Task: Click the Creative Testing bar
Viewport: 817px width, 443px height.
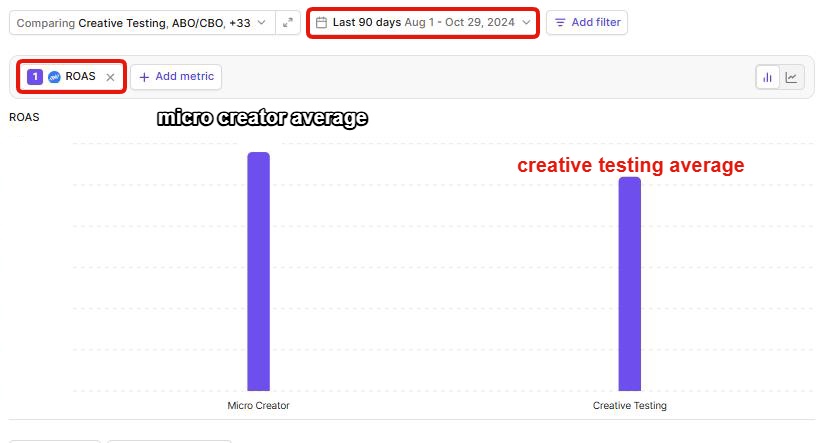Action: (629, 284)
